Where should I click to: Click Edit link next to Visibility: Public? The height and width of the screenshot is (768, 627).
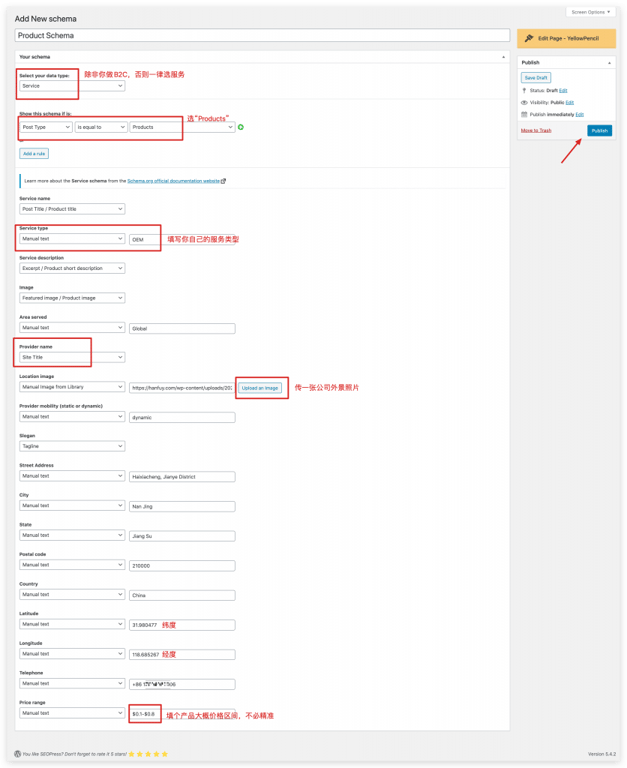pos(569,102)
